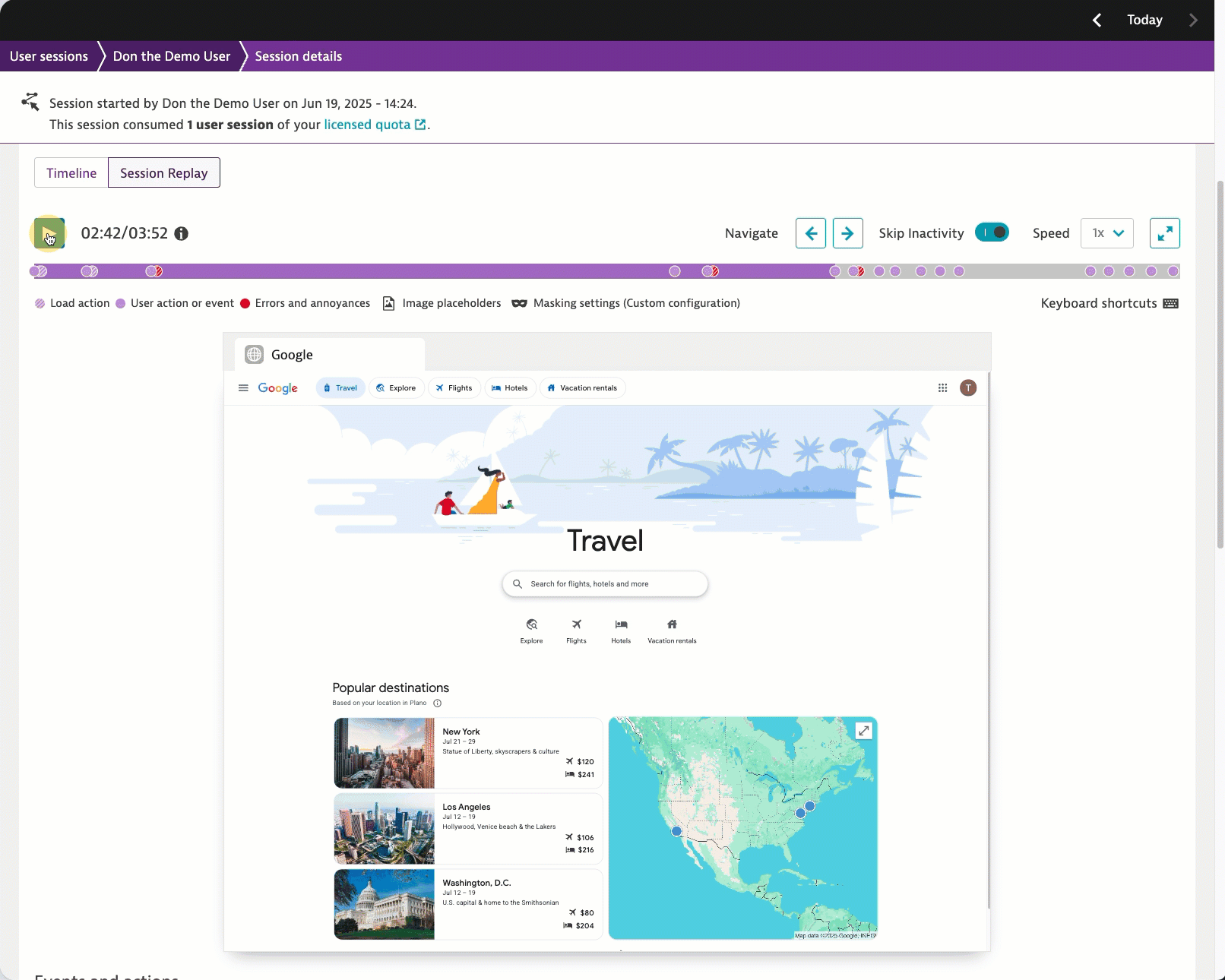Click Masking settings (Custom configuration)
The width and height of the screenshot is (1225, 980).
[625, 303]
